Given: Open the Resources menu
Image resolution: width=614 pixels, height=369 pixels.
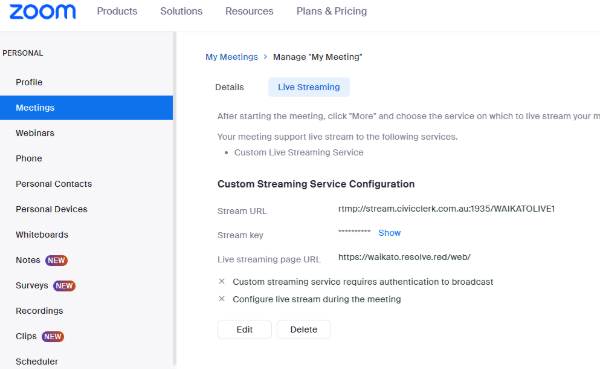Looking at the screenshot, I should tap(249, 11).
